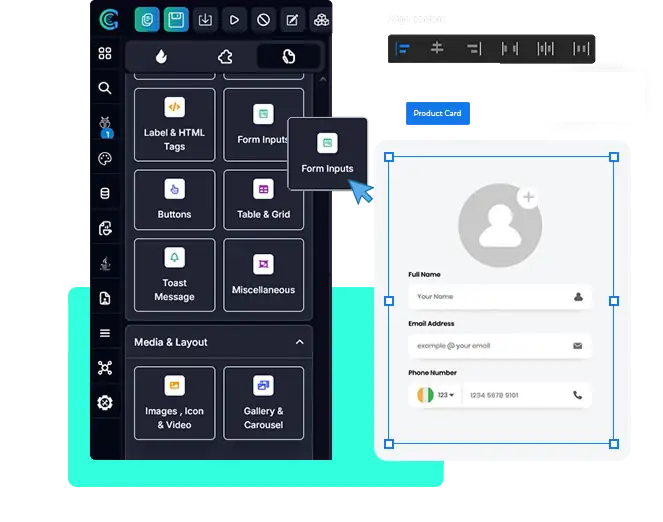Viewport: 663px width, 522px height.
Task: Click the bottom-left selection handle
Action: pyautogui.click(x=389, y=444)
